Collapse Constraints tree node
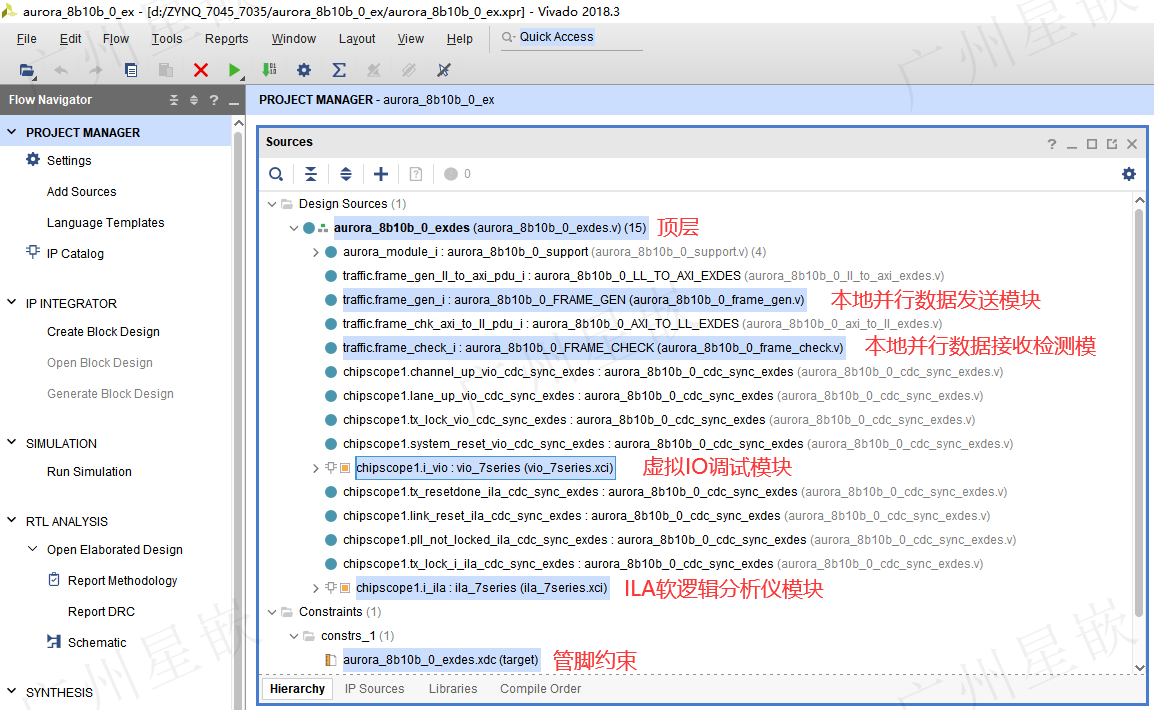The width and height of the screenshot is (1154, 710). [x=272, y=612]
